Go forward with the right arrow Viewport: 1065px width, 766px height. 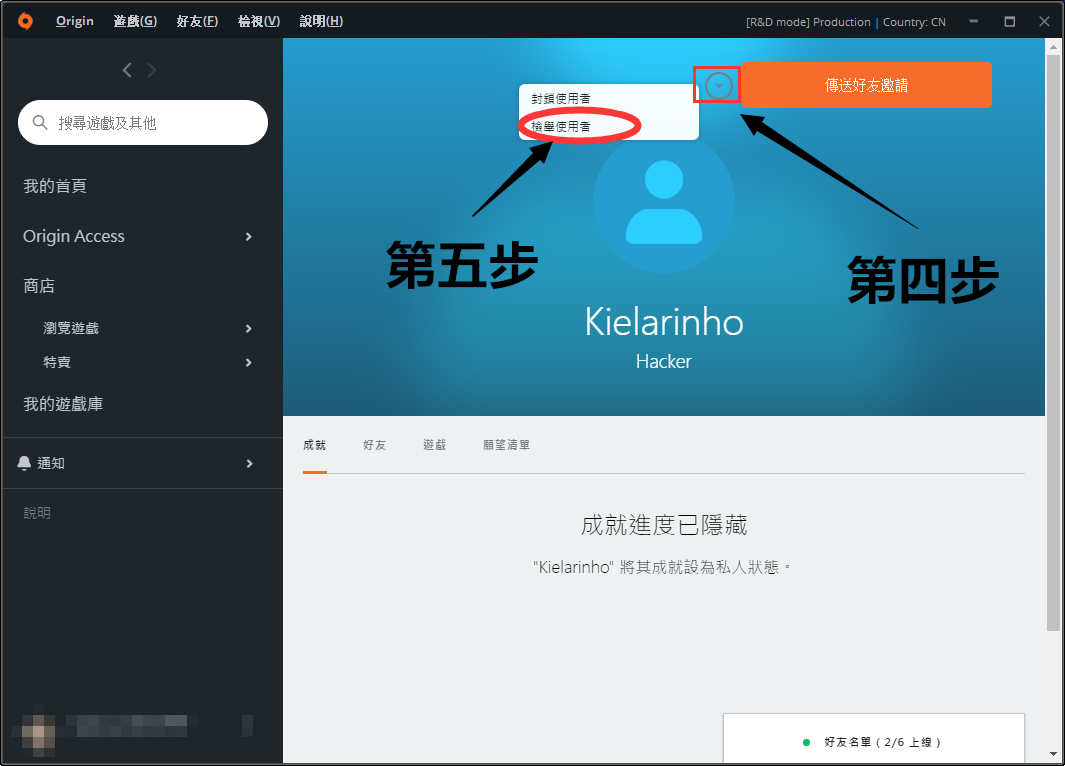[151, 70]
